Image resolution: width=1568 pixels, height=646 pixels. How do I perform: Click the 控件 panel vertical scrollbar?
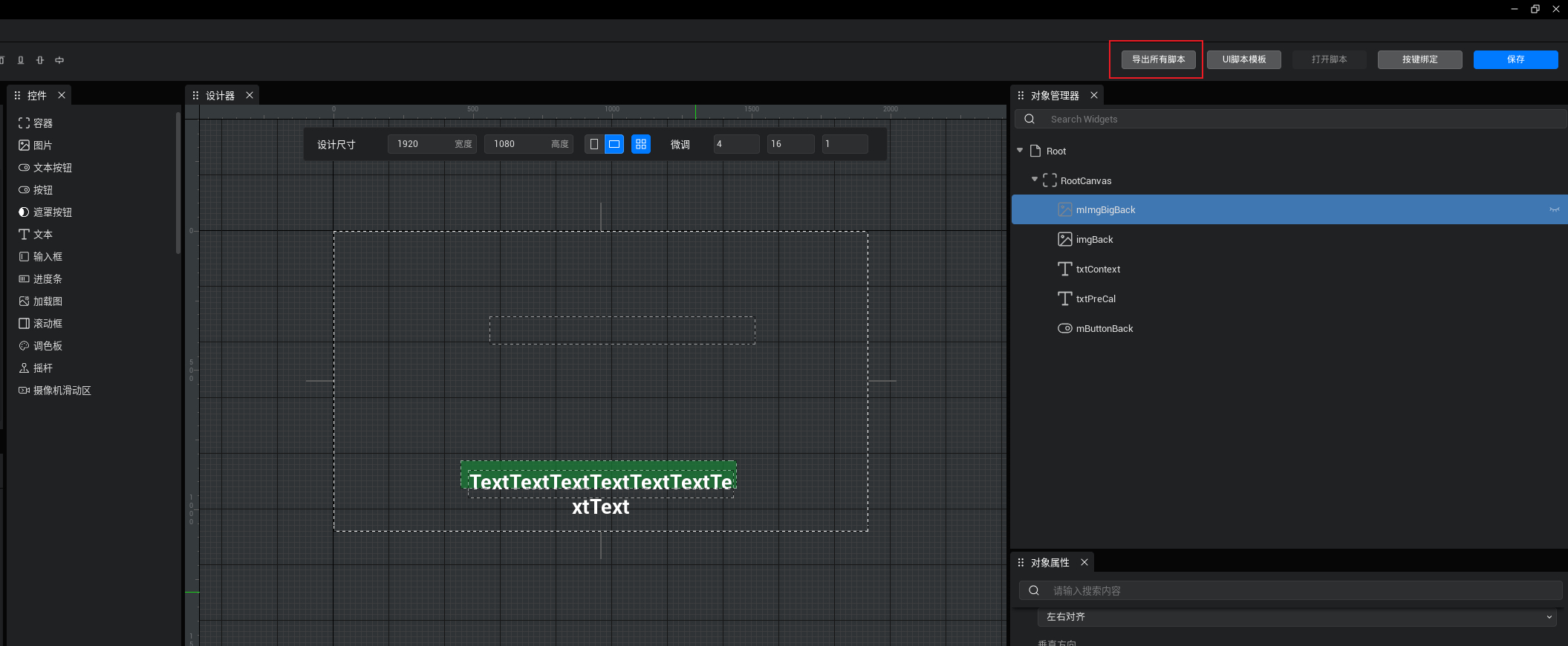pyautogui.click(x=178, y=183)
